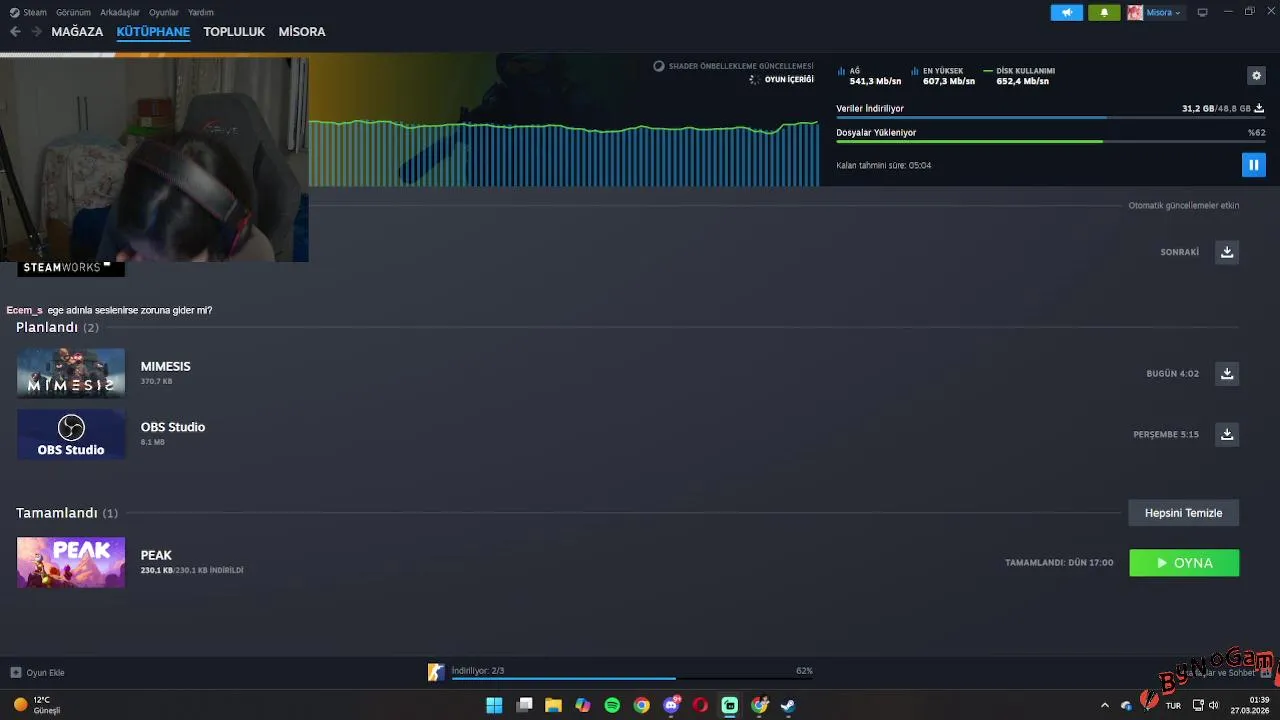The width and height of the screenshot is (1280, 720).
Task: Click the DİSK KULLANIMI stat
Action: pos(1020,76)
